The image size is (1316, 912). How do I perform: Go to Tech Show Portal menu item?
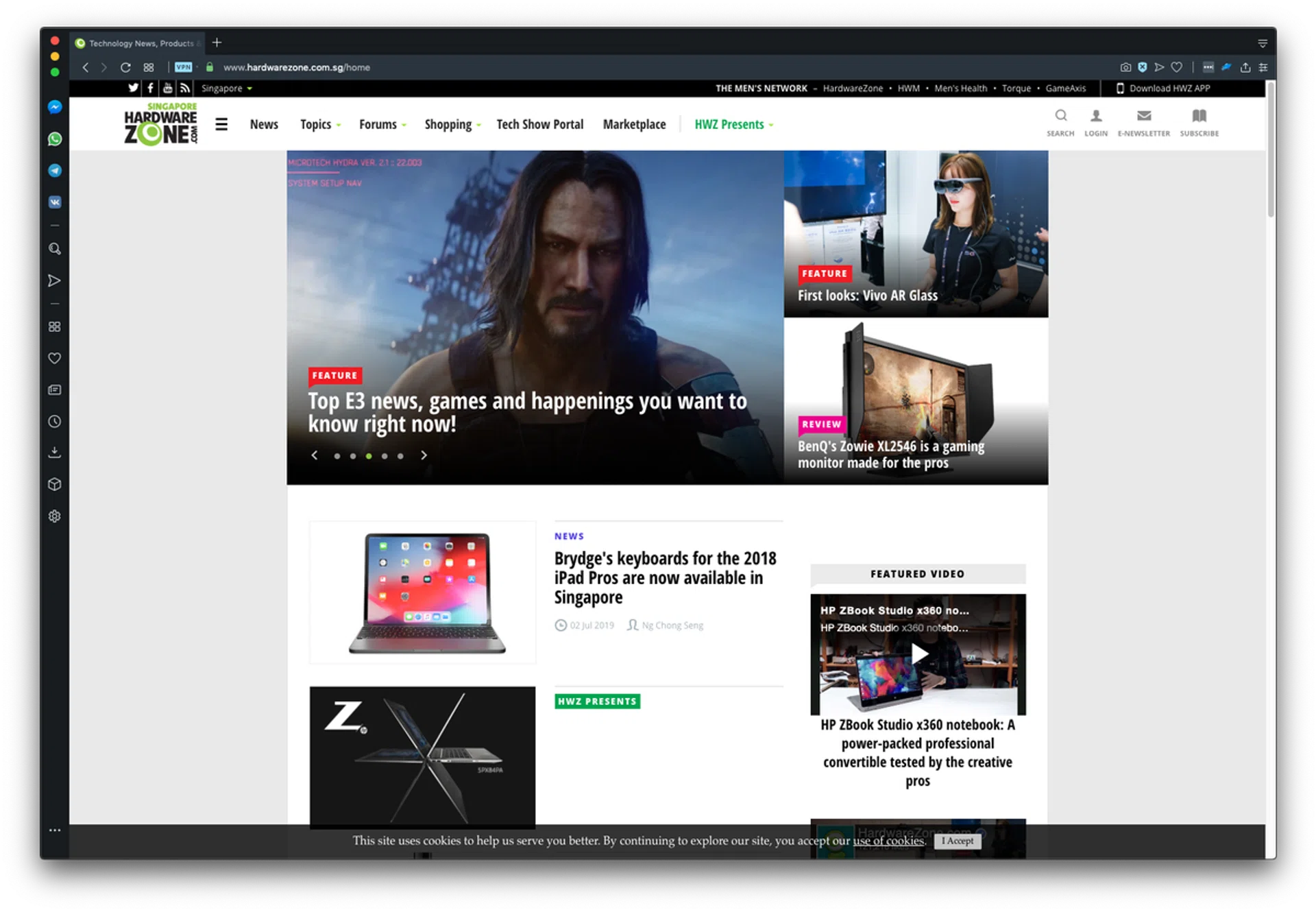point(539,125)
